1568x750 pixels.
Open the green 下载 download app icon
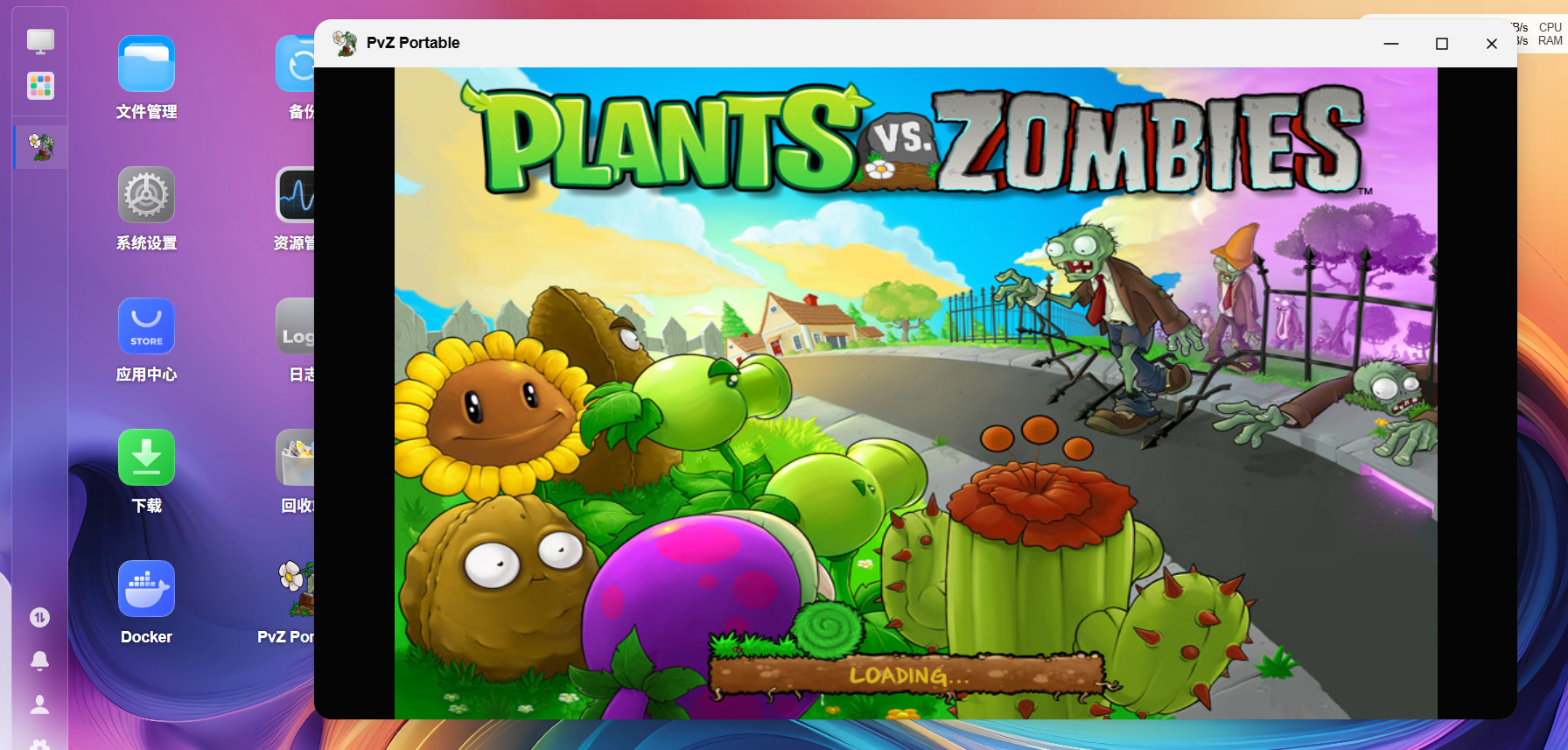[x=146, y=458]
